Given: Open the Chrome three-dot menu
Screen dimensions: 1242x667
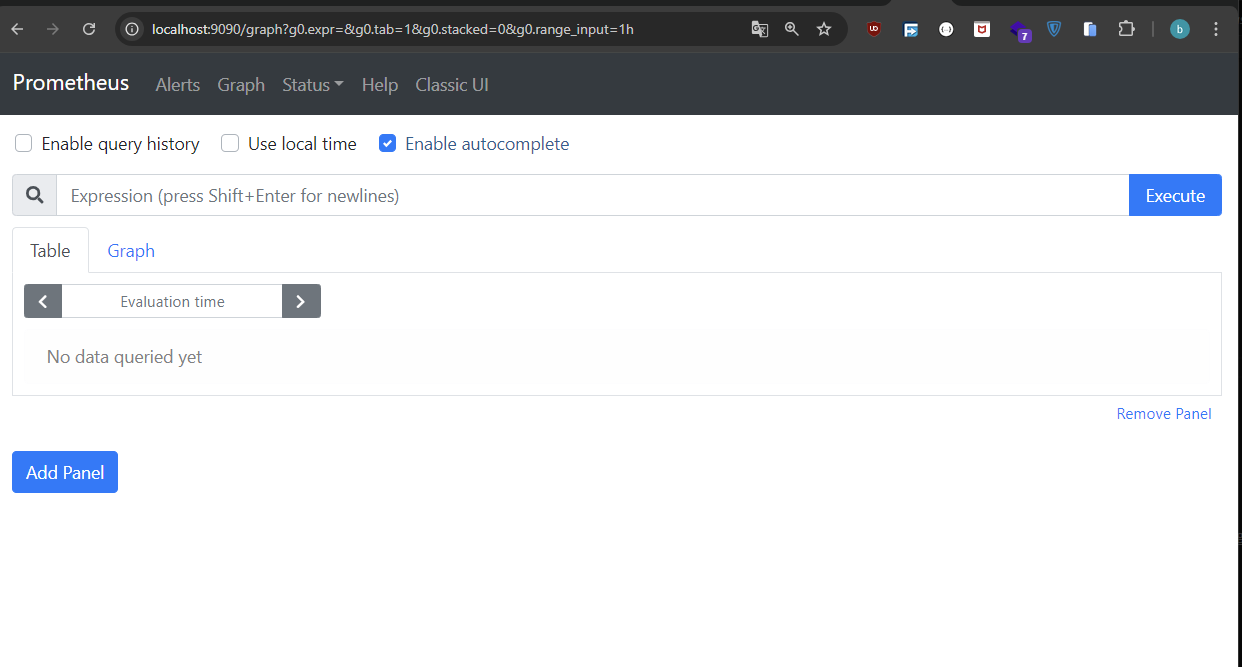Looking at the screenshot, I should 1216,29.
